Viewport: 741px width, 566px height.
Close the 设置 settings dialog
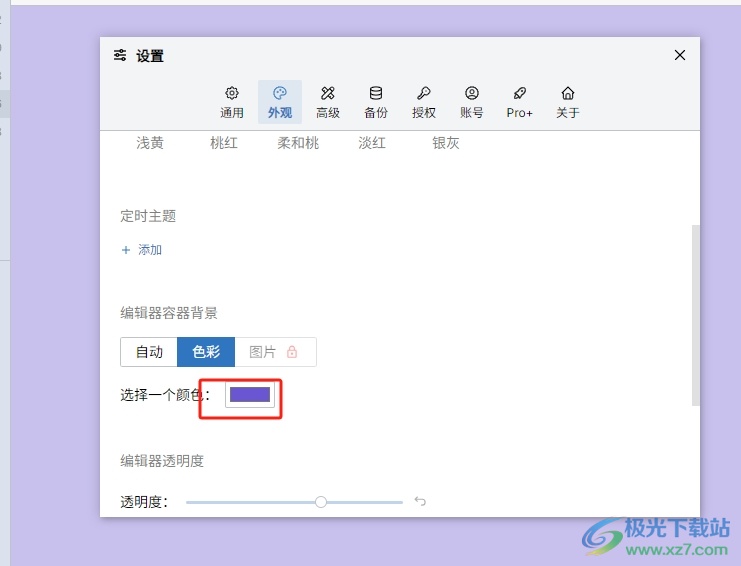click(680, 55)
